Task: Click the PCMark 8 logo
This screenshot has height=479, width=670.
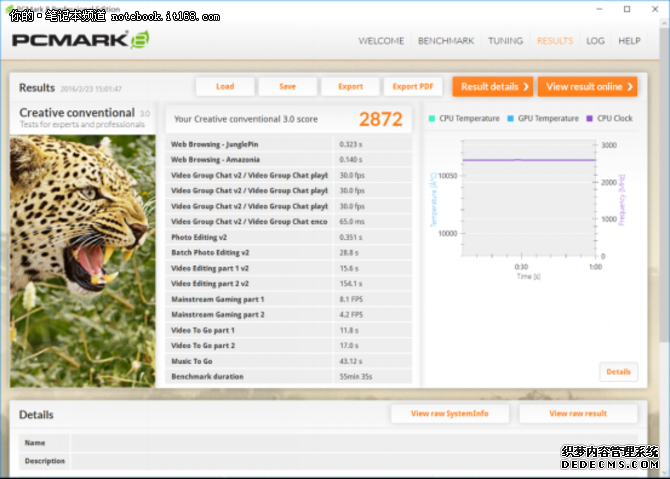Action: (x=80, y=40)
